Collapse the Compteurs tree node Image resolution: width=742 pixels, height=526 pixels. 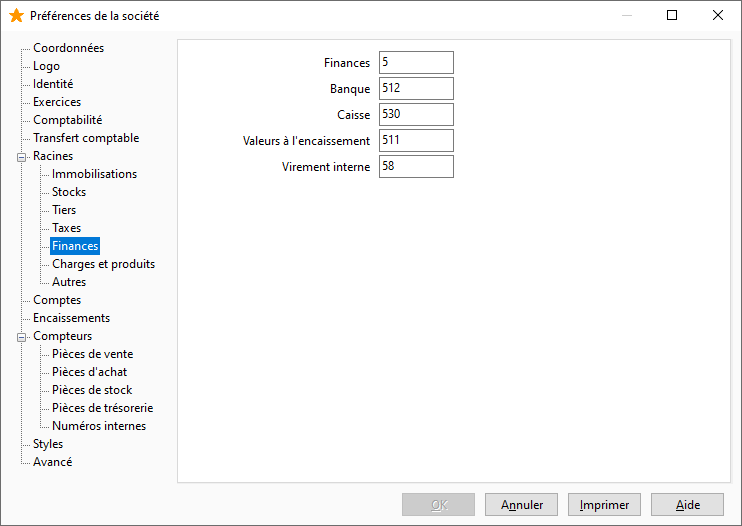pyautogui.click(x=21, y=337)
